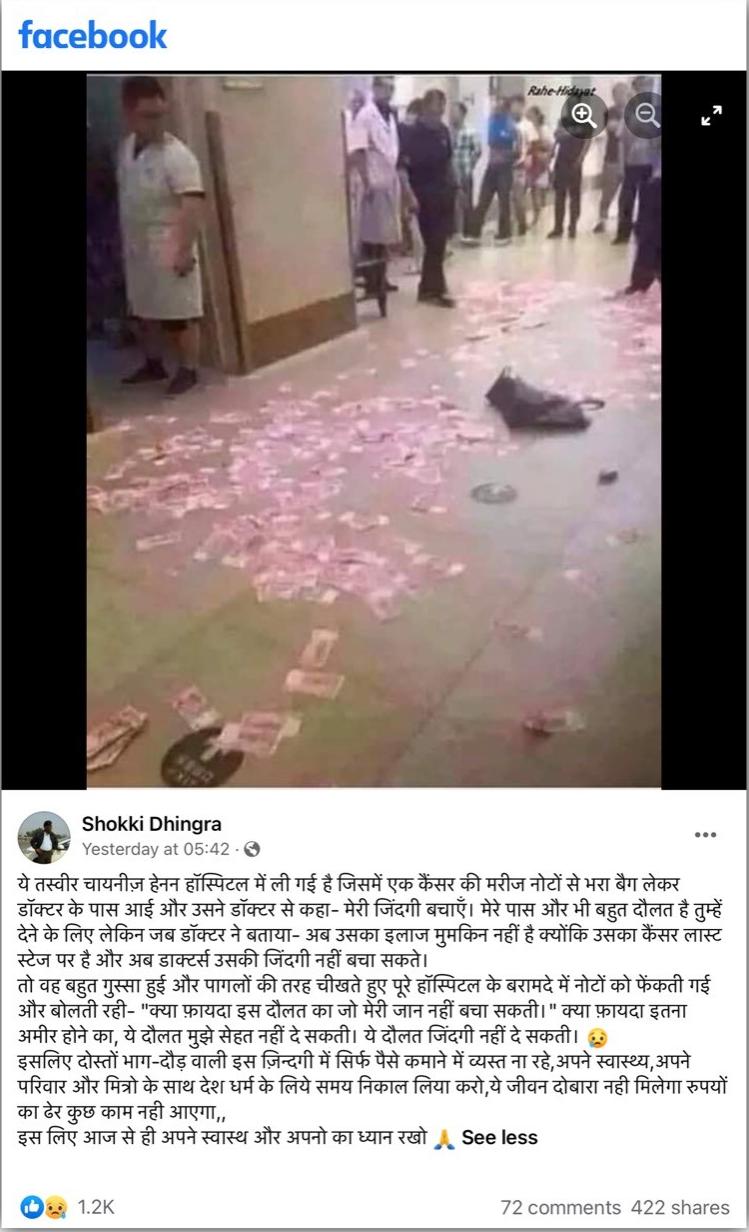Collapse the post with See less
This screenshot has height=1232, width=749.
tap(499, 1138)
